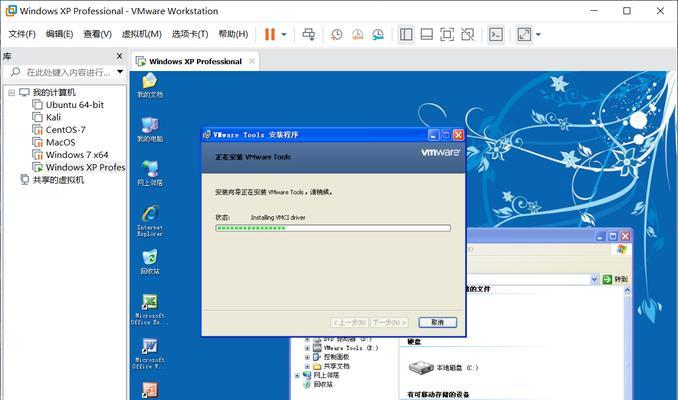Switch to the Windows XP Professional tab
678x400 pixels.
point(195,61)
